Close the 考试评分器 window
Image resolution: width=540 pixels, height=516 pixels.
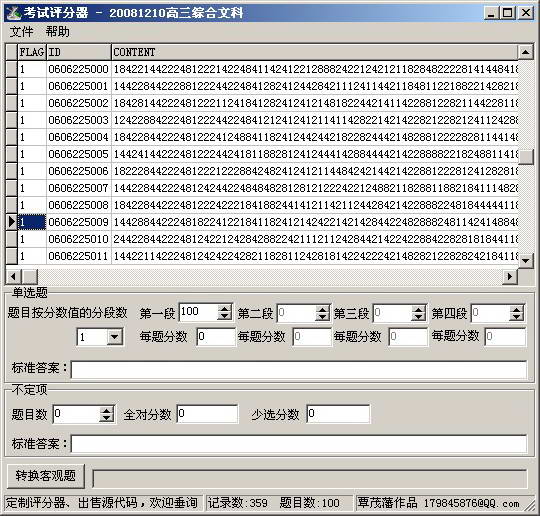coord(526,13)
